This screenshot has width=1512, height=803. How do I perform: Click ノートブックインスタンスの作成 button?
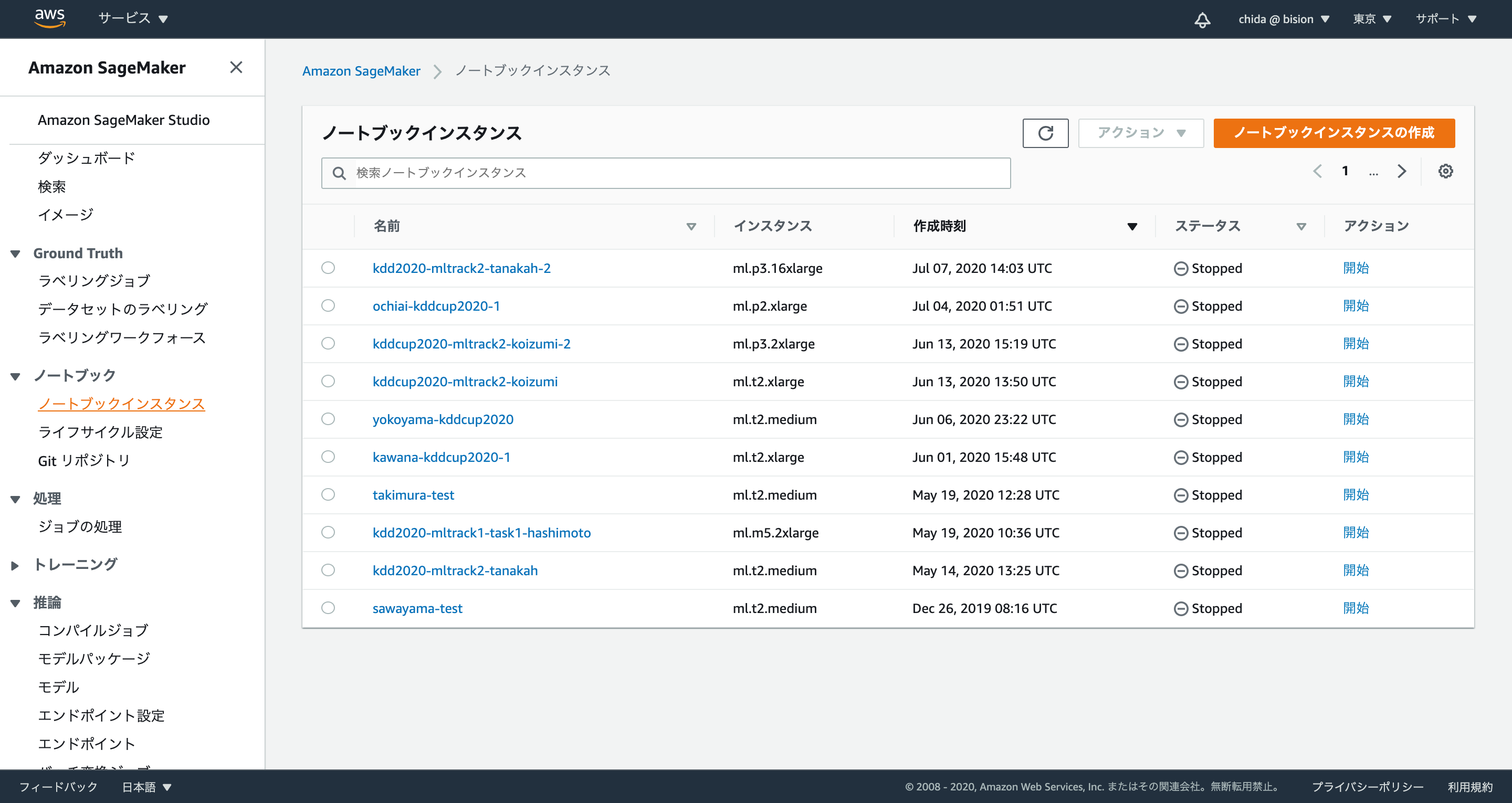click(1333, 133)
